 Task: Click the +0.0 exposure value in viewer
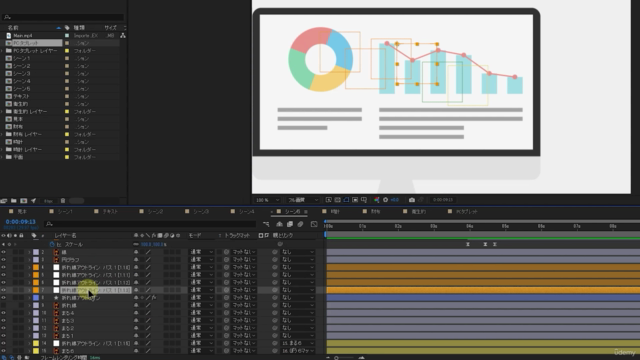(x=395, y=200)
